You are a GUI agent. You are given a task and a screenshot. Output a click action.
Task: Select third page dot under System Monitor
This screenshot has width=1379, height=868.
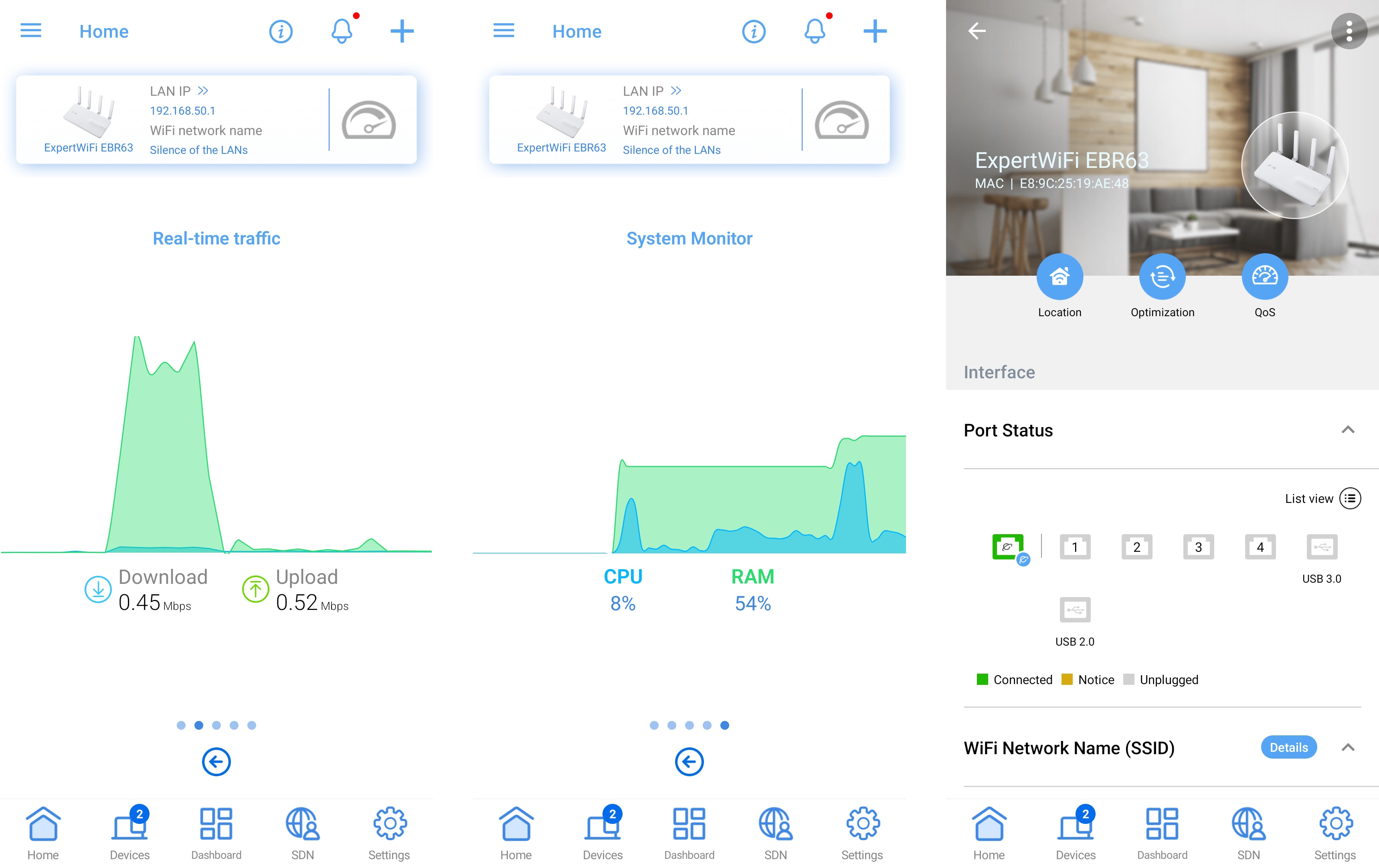(x=689, y=725)
